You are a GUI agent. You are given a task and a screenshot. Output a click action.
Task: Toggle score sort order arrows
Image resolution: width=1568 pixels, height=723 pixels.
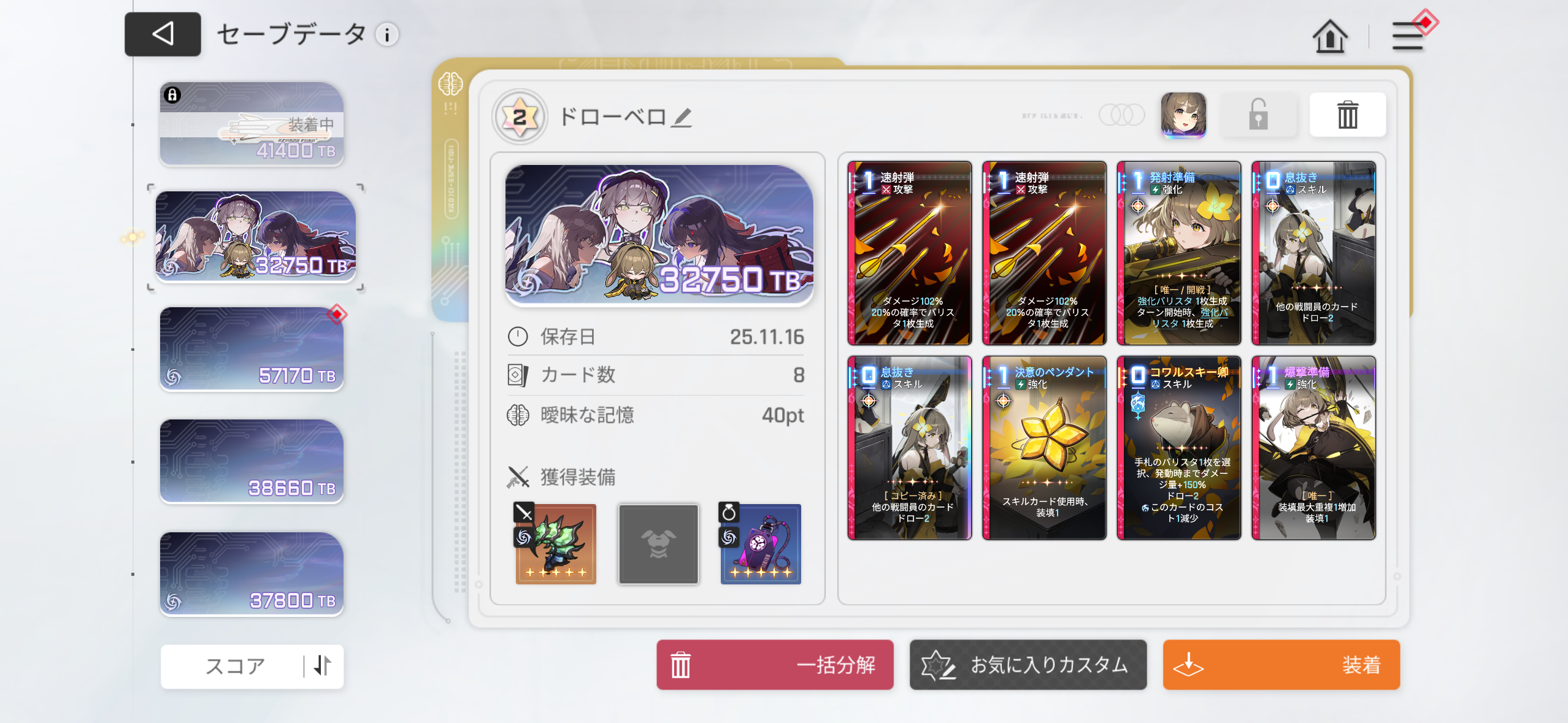click(323, 665)
